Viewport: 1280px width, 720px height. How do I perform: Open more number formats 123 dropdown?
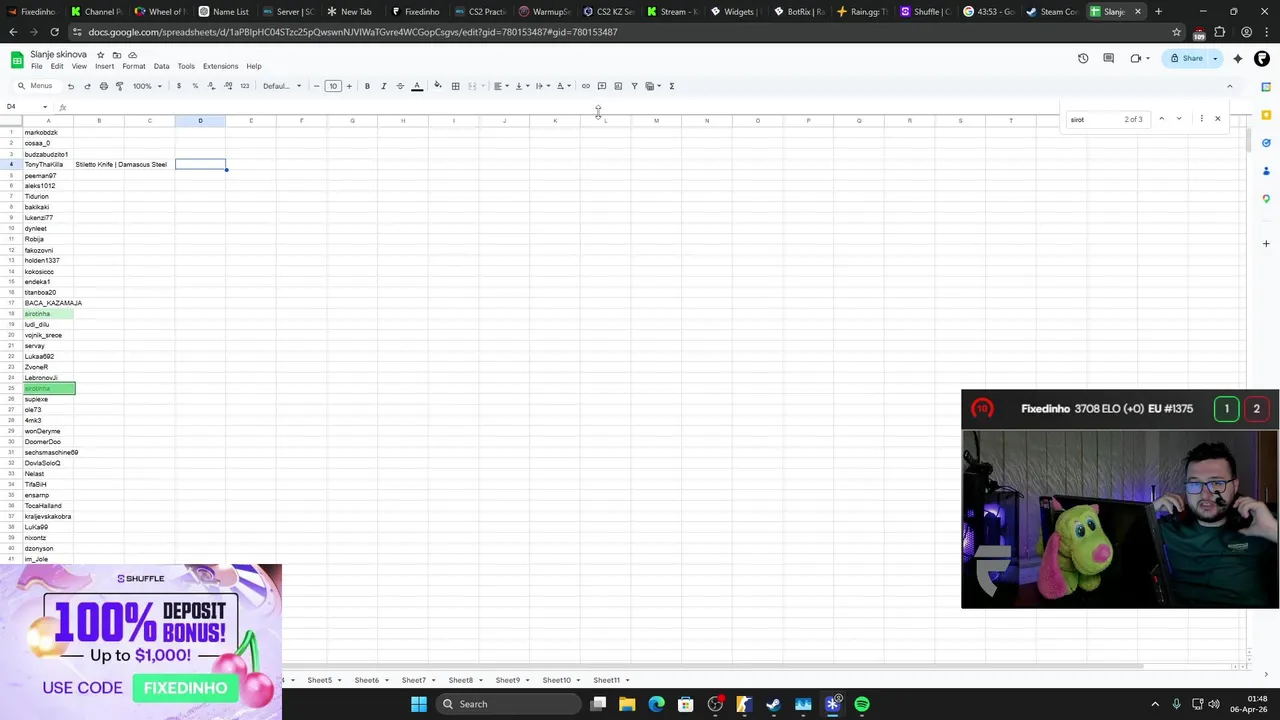click(244, 86)
